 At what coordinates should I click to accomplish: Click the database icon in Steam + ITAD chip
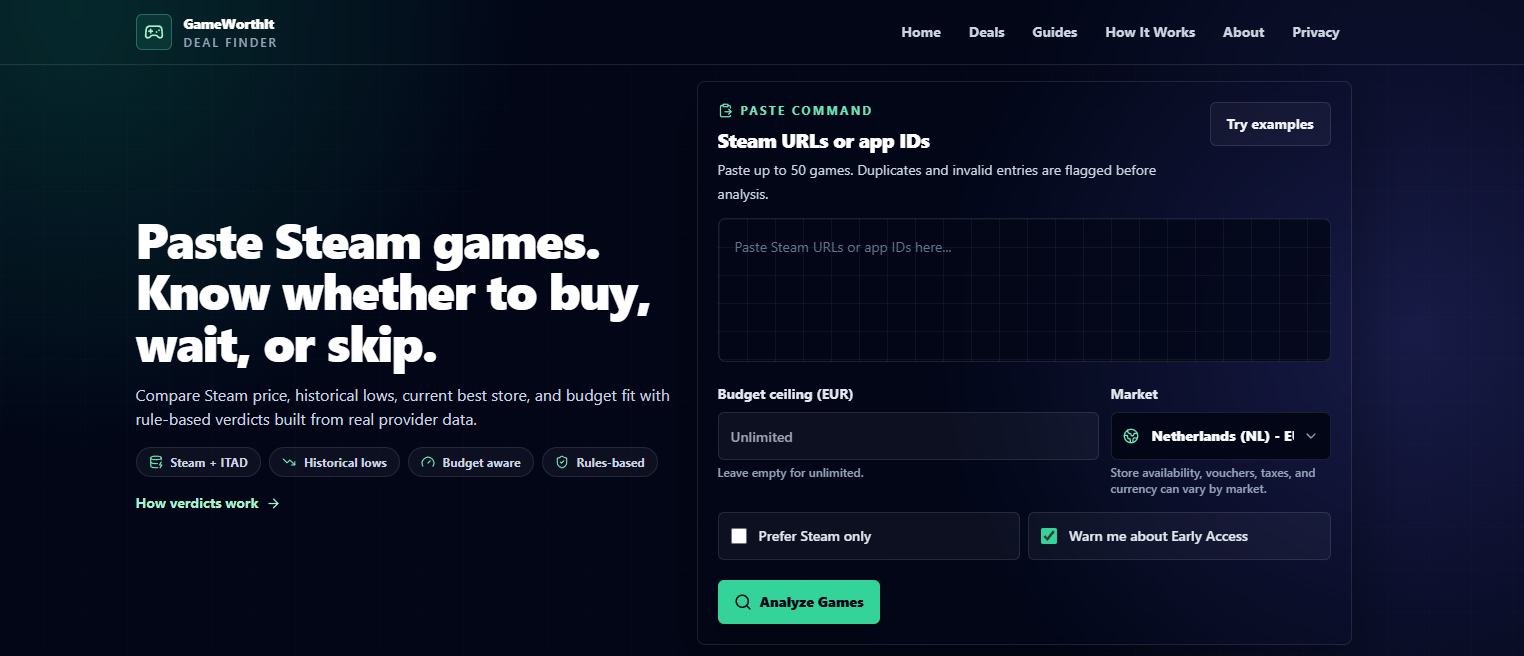tap(156, 462)
